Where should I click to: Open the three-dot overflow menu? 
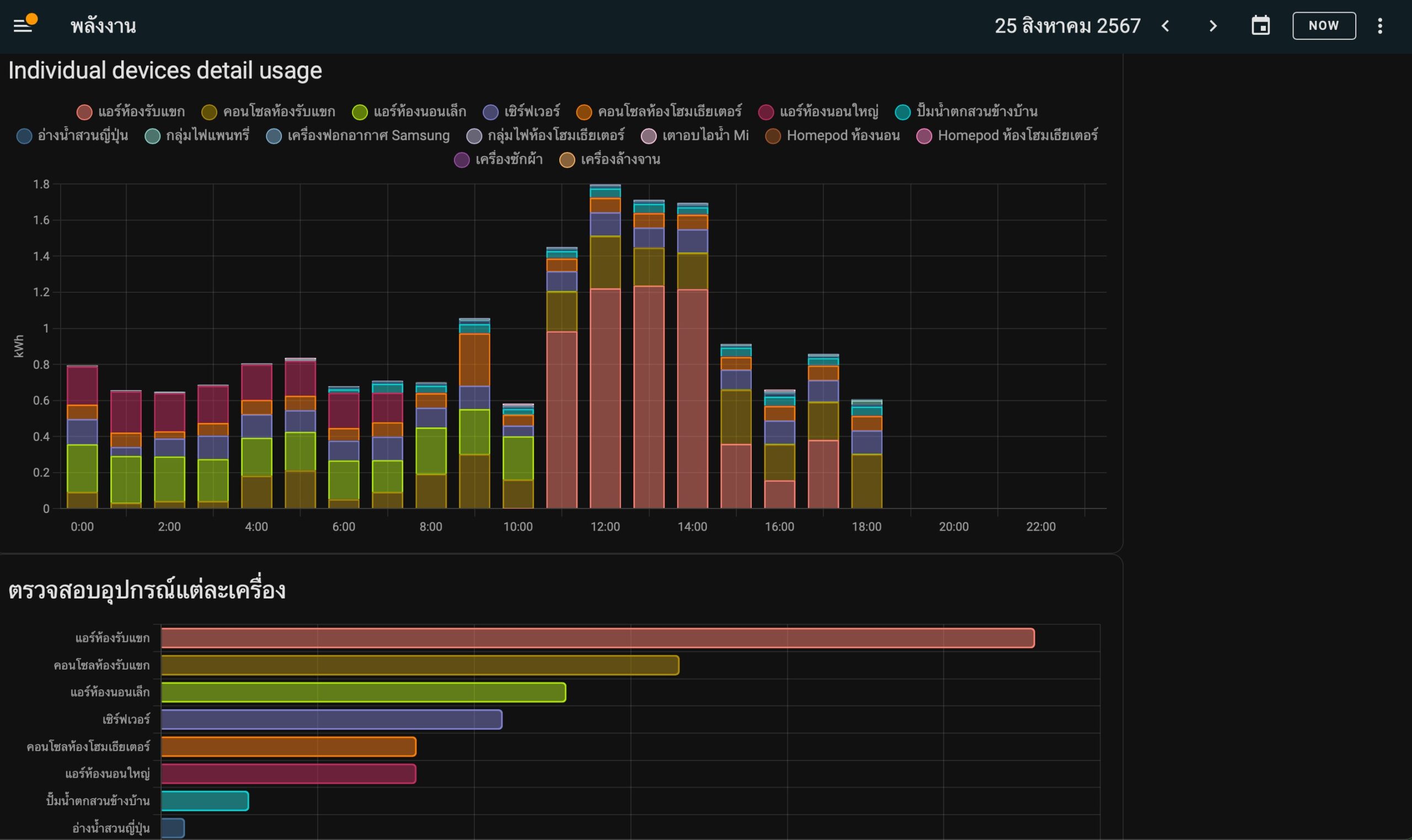tap(1380, 26)
